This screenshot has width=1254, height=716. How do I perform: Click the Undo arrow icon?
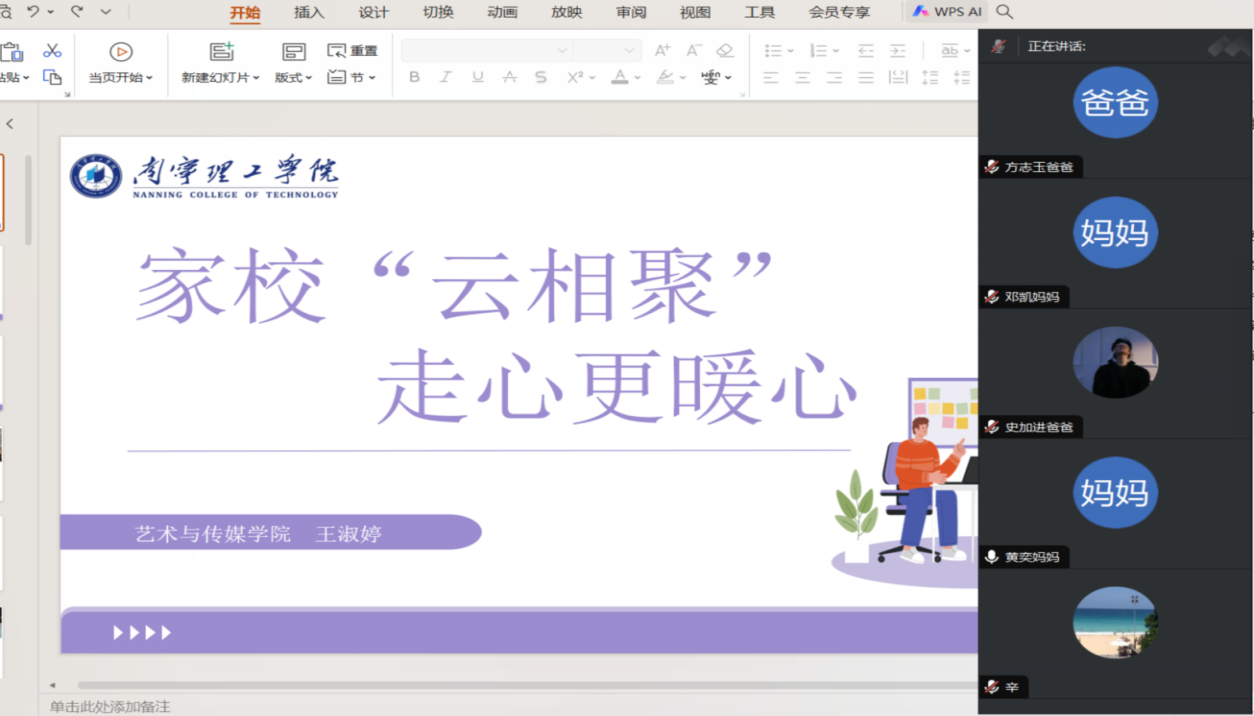(x=33, y=12)
